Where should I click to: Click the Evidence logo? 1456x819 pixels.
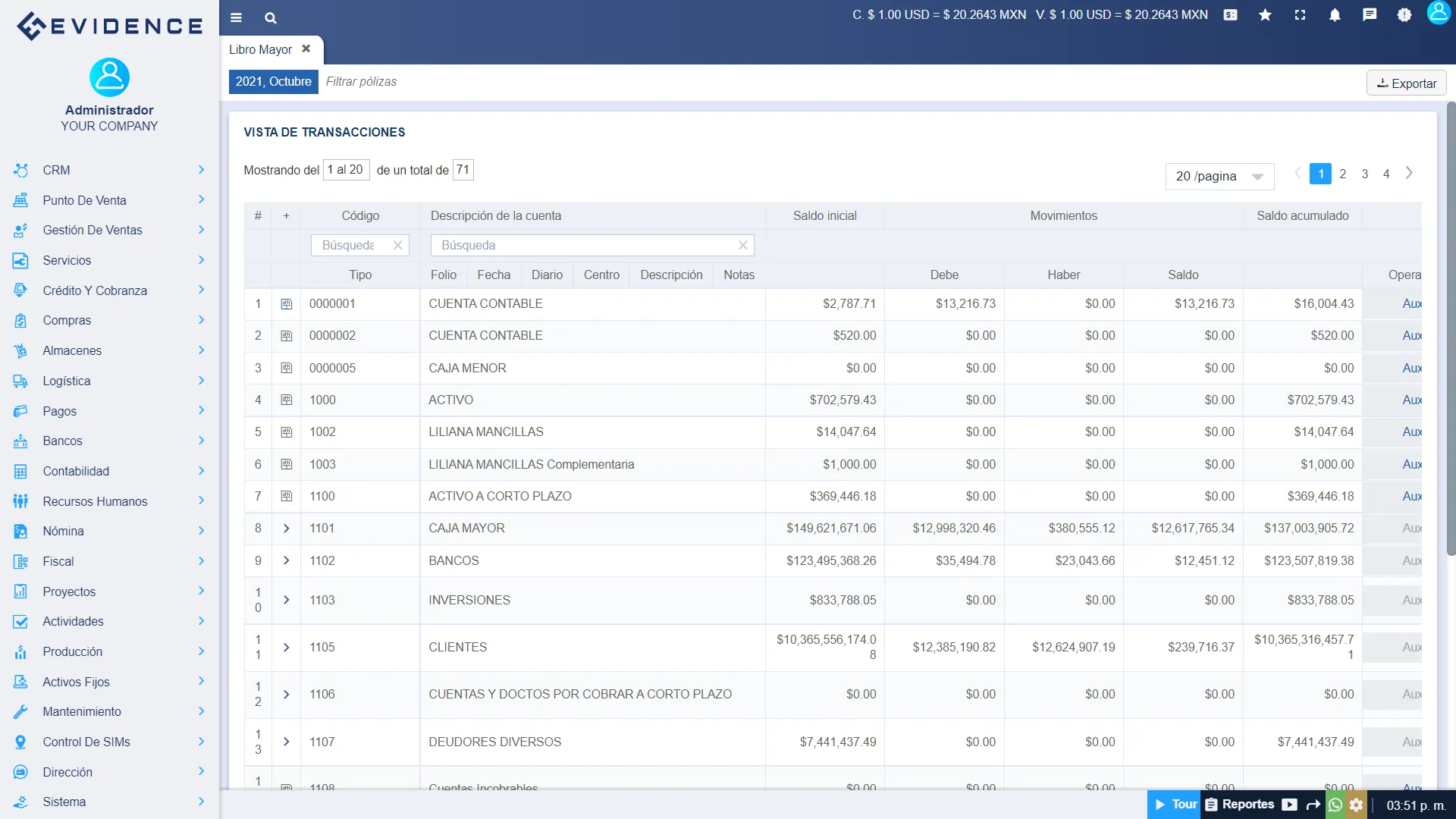(109, 26)
